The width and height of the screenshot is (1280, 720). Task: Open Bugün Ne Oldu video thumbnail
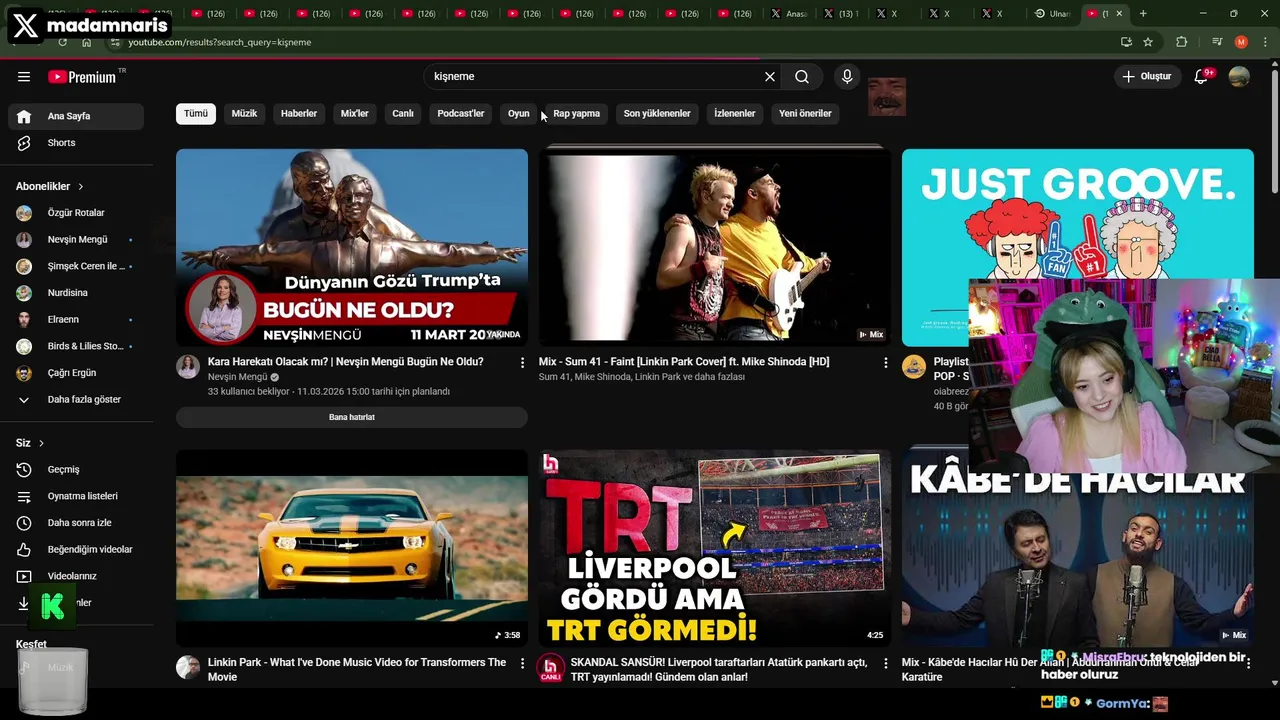(352, 247)
